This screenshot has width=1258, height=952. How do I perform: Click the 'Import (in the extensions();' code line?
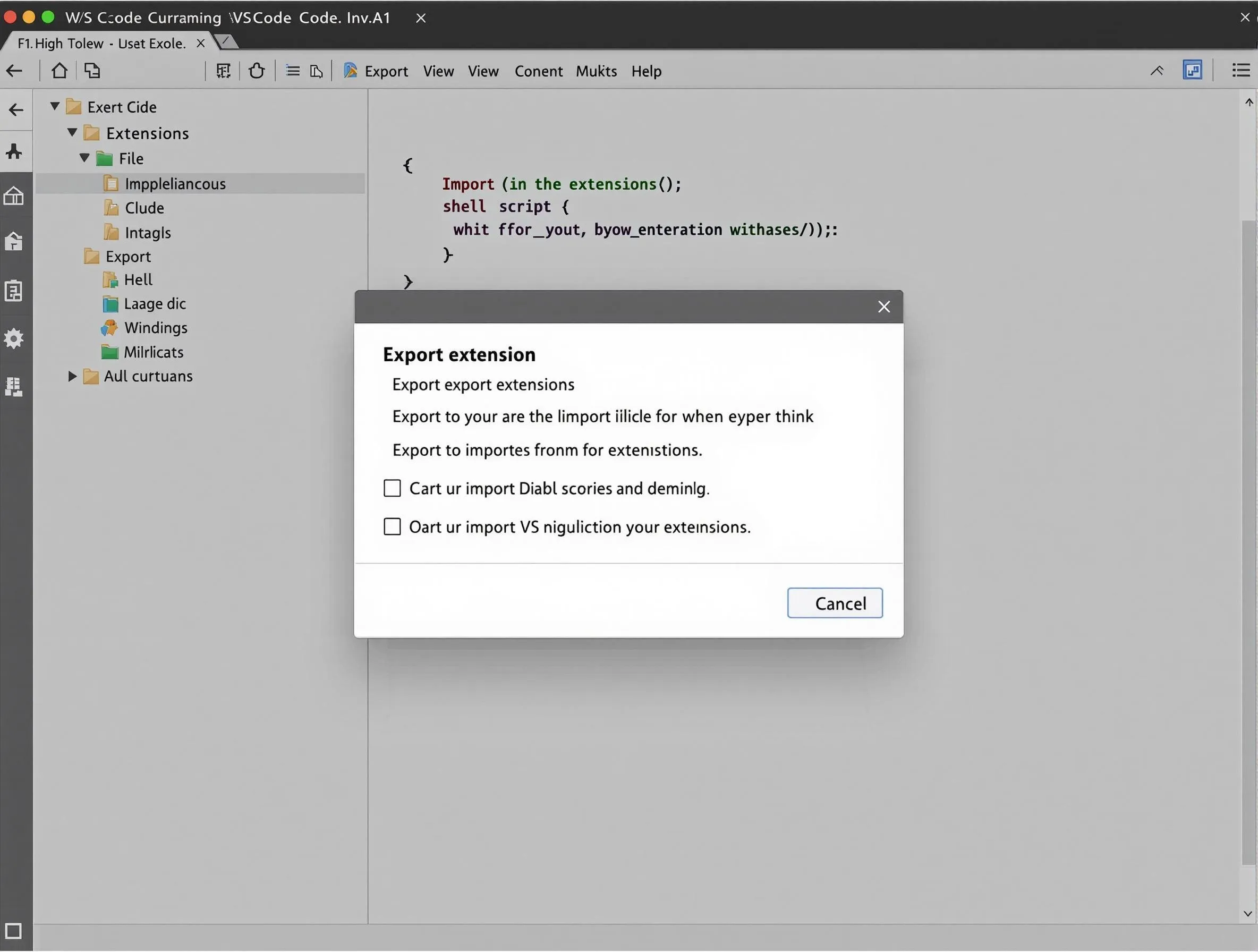pos(562,184)
